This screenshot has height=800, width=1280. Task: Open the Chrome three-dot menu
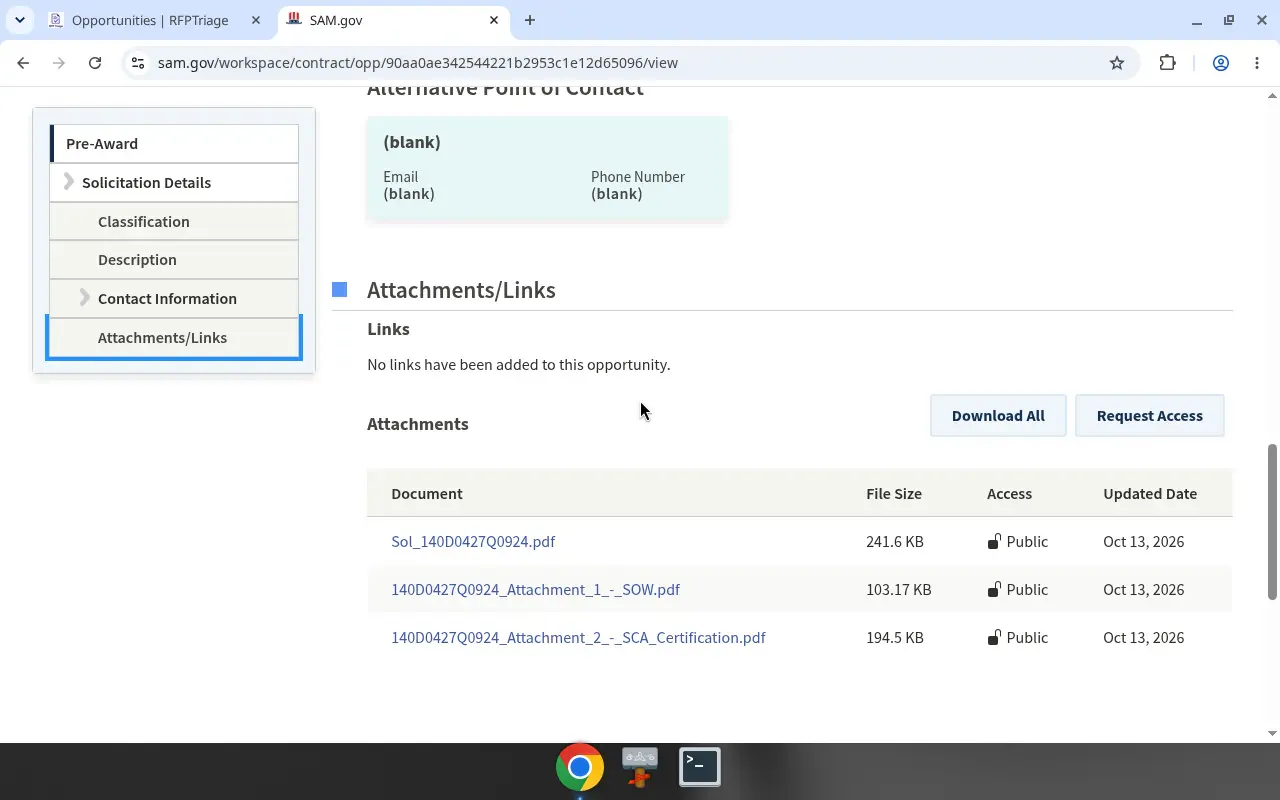pos(1257,62)
